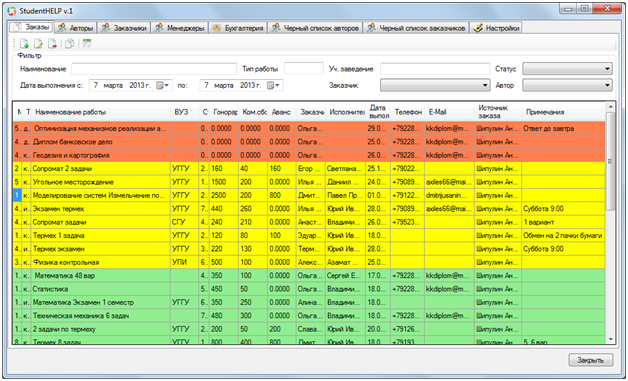Select the 'Сопромат задачи' order

pyautogui.click(x=309, y=222)
